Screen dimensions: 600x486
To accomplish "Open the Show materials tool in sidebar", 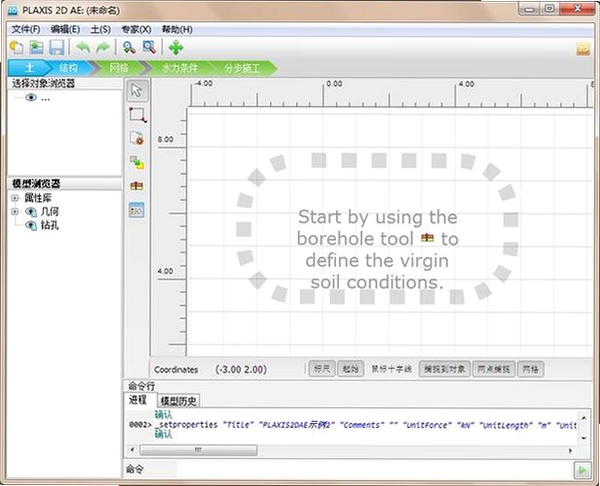I will 137,210.
